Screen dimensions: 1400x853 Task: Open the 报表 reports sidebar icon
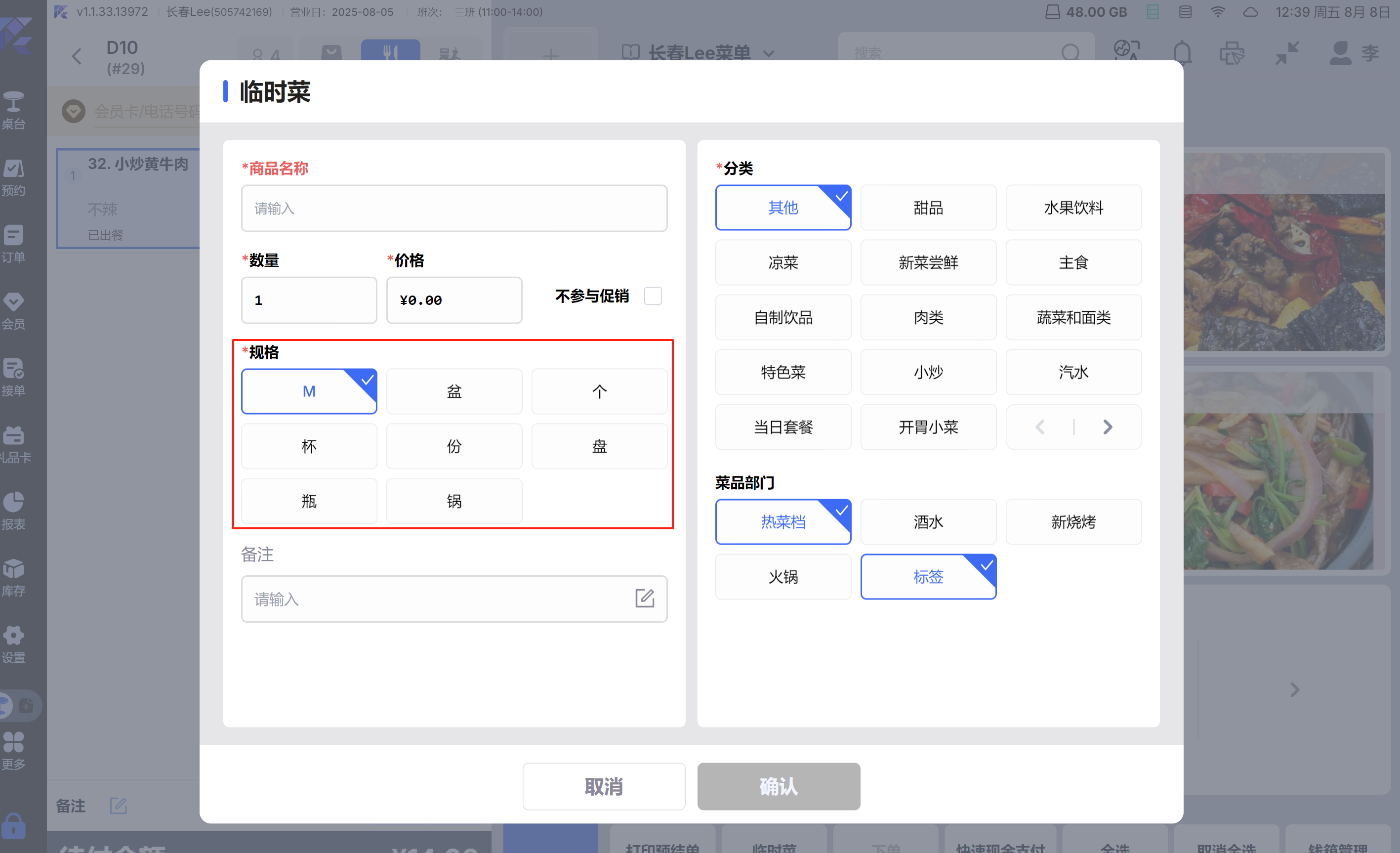point(14,512)
